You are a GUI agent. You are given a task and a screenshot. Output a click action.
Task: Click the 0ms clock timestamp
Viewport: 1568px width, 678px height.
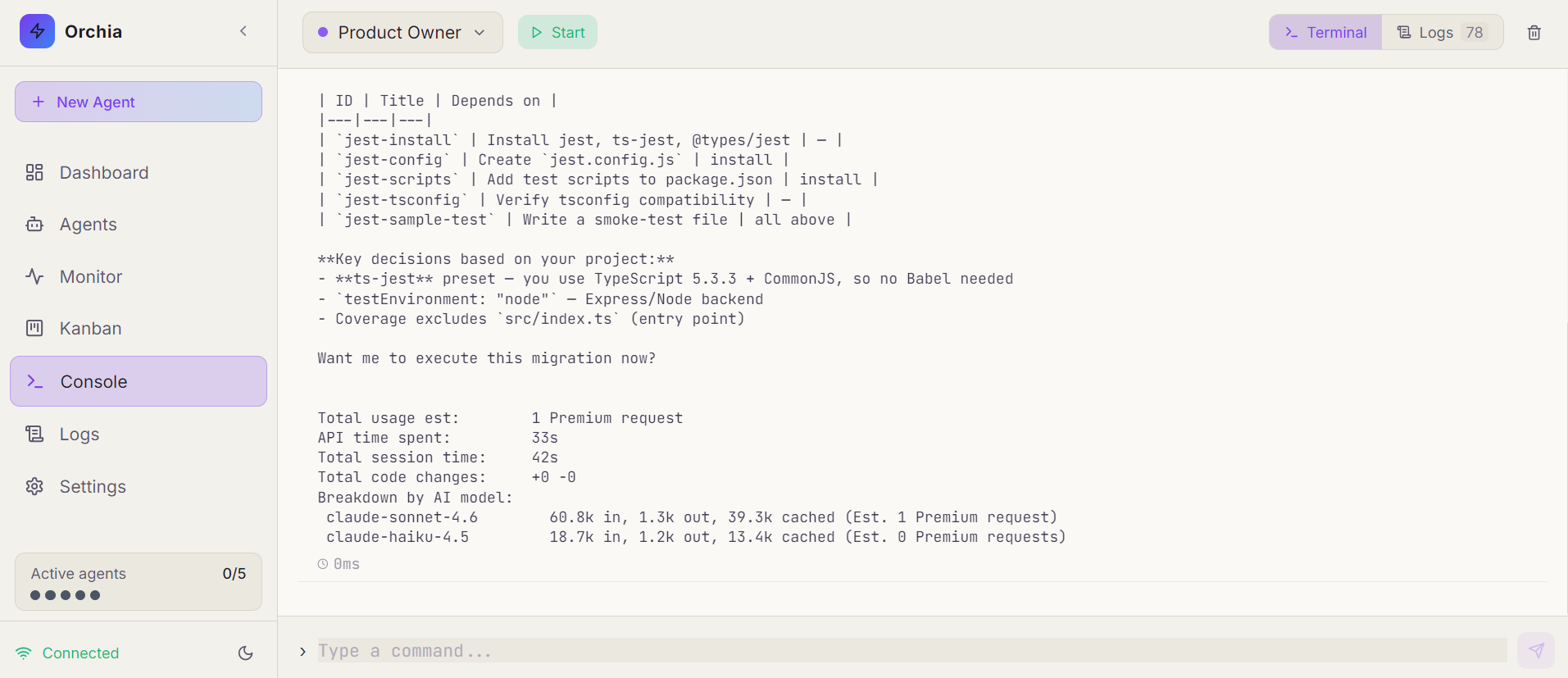pyautogui.click(x=339, y=564)
